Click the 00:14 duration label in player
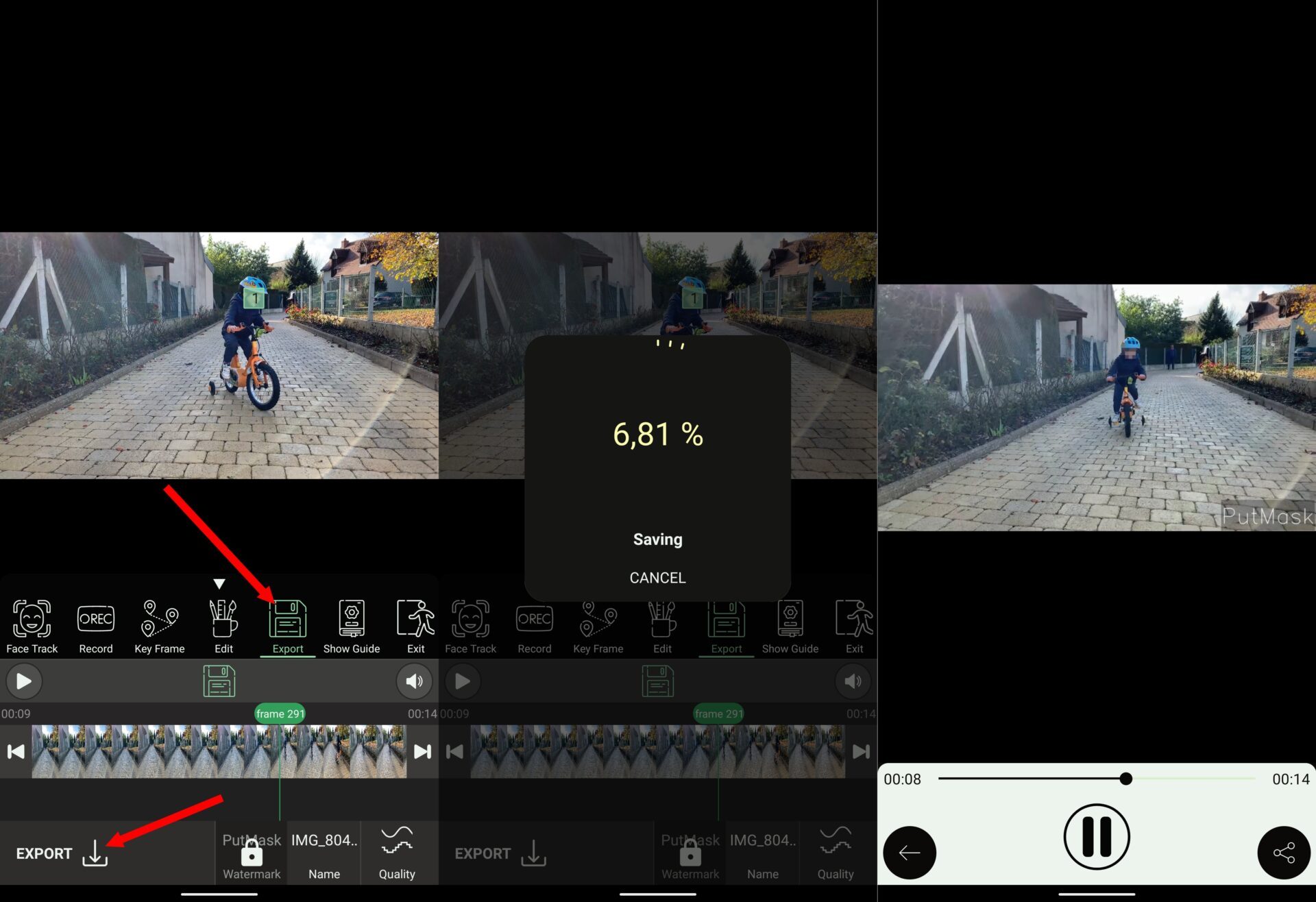Screen dimensions: 1316x902 pyautogui.click(x=1291, y=779)
